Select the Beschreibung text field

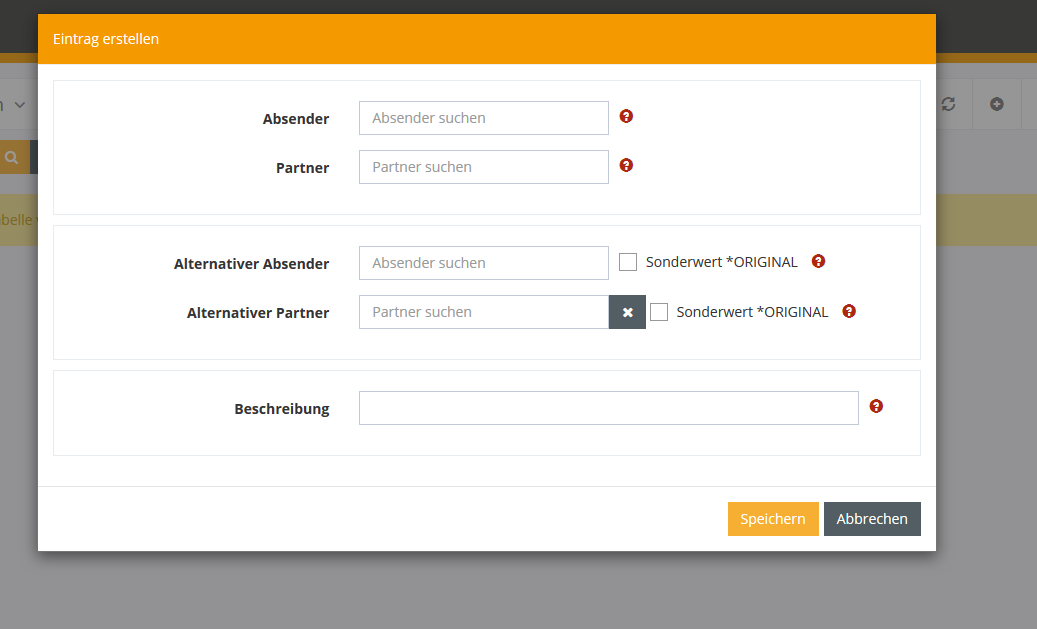608,408
